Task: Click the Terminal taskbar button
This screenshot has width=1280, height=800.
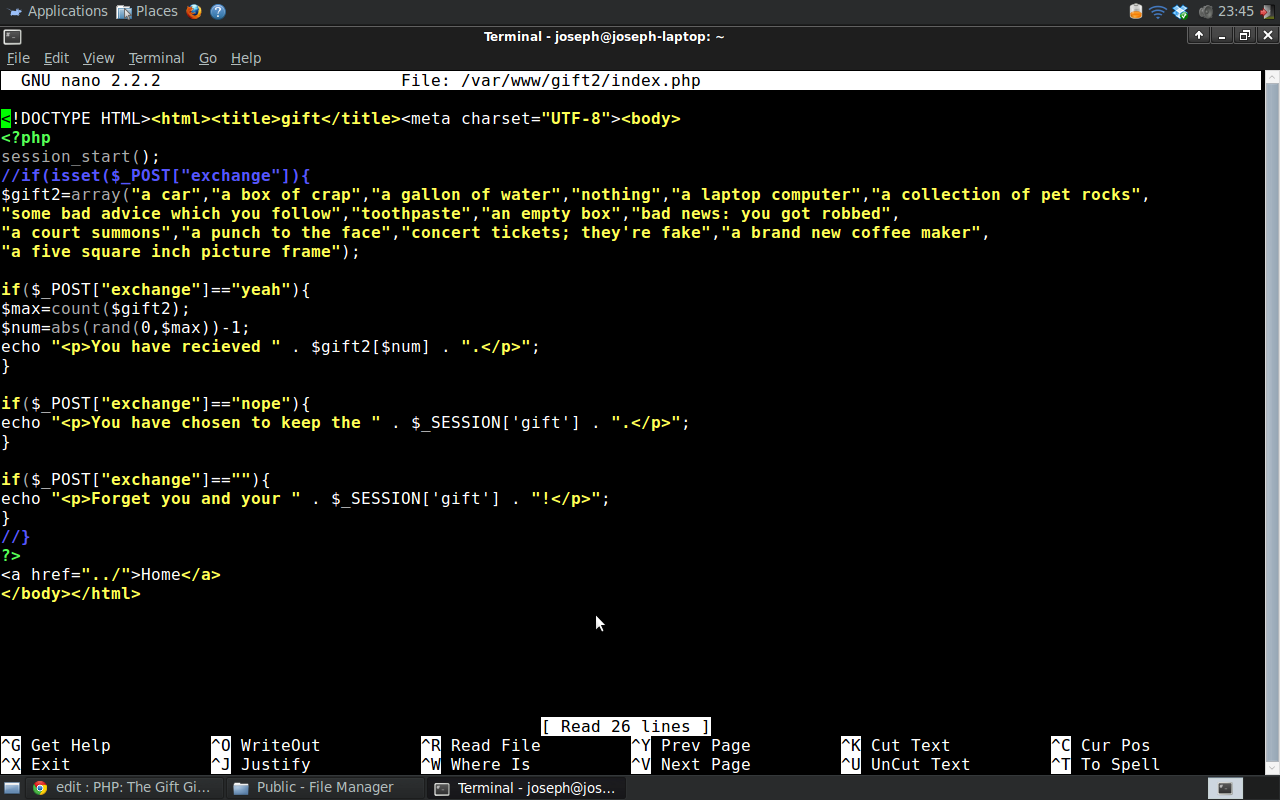Action: click(x=526, y=788)
